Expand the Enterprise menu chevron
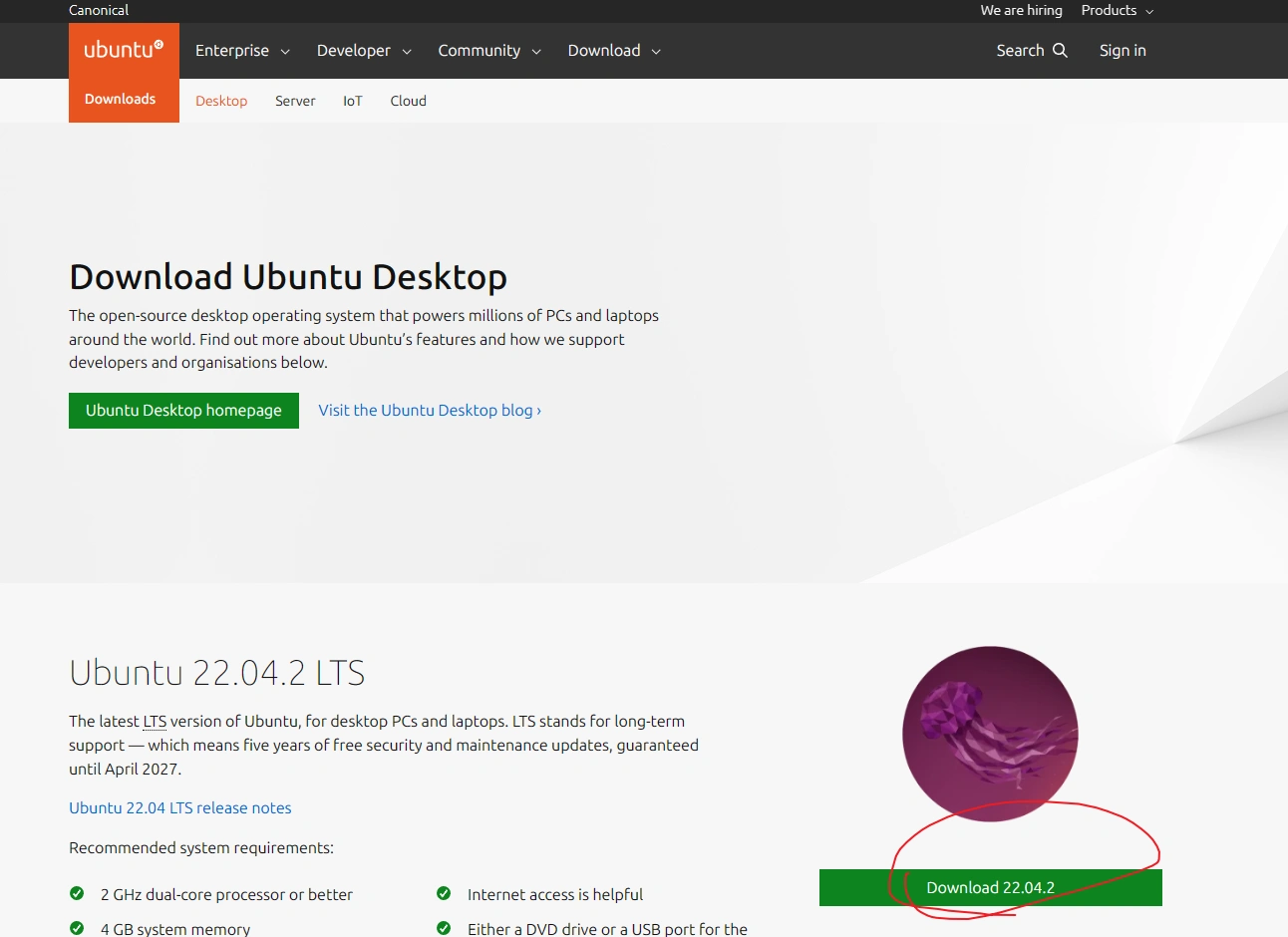The height and width of the screenshot is (937, 1288). pyautogui.click(x=285, y=52)
